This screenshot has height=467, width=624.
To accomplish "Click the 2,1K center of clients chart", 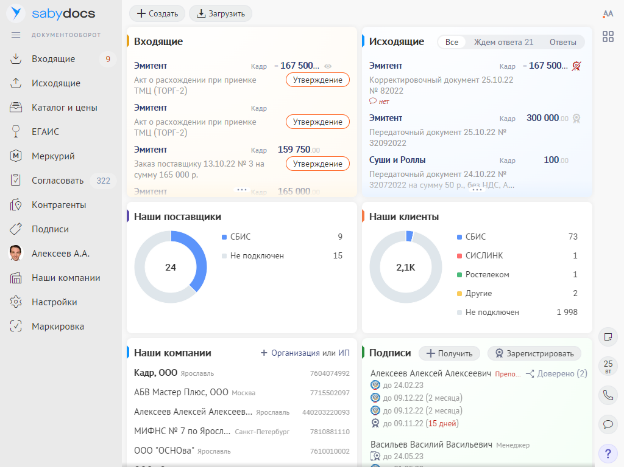I will point(406,268).
